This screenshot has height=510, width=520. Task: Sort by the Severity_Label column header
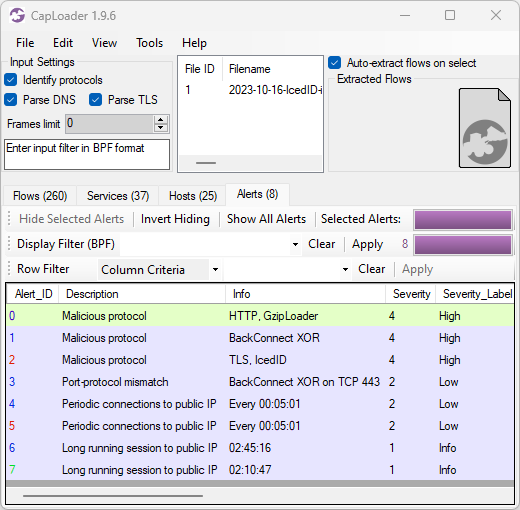475,294
